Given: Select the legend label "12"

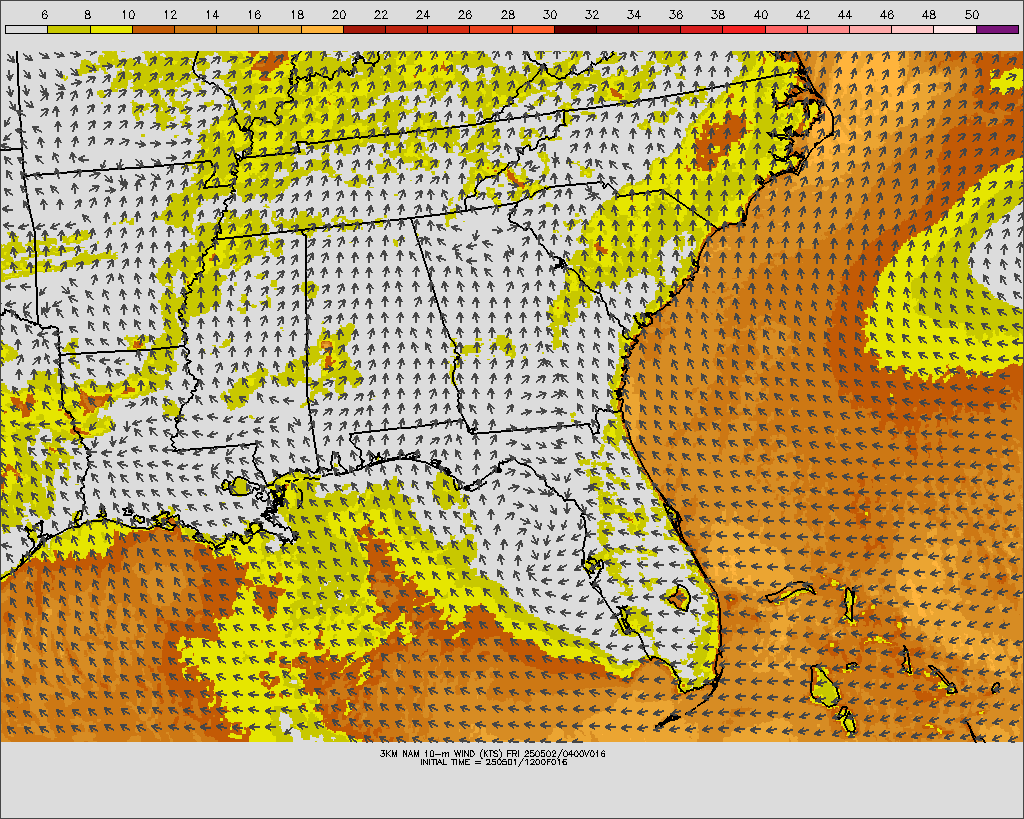Looking at the screenshot, I should (x=170, y=14).
